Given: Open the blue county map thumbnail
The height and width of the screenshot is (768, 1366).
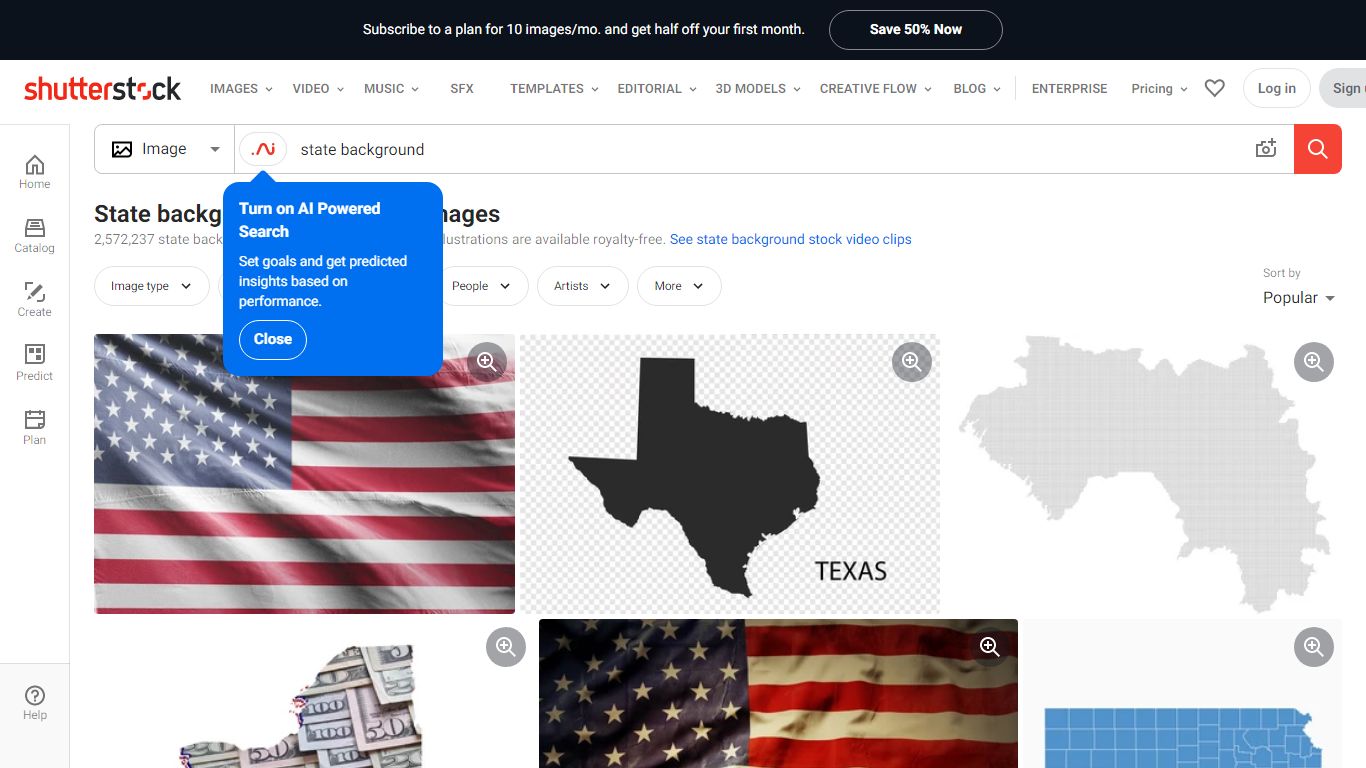Looking at the screenshot, I should (x=1182, y=693).
